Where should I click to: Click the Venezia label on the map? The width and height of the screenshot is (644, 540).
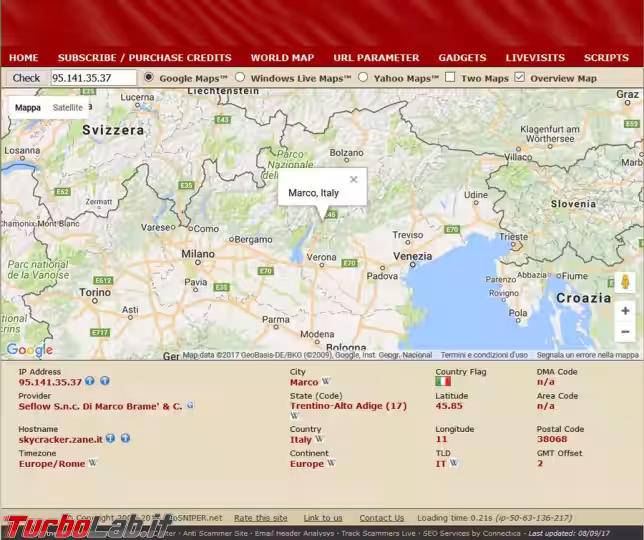pos(412,256)
